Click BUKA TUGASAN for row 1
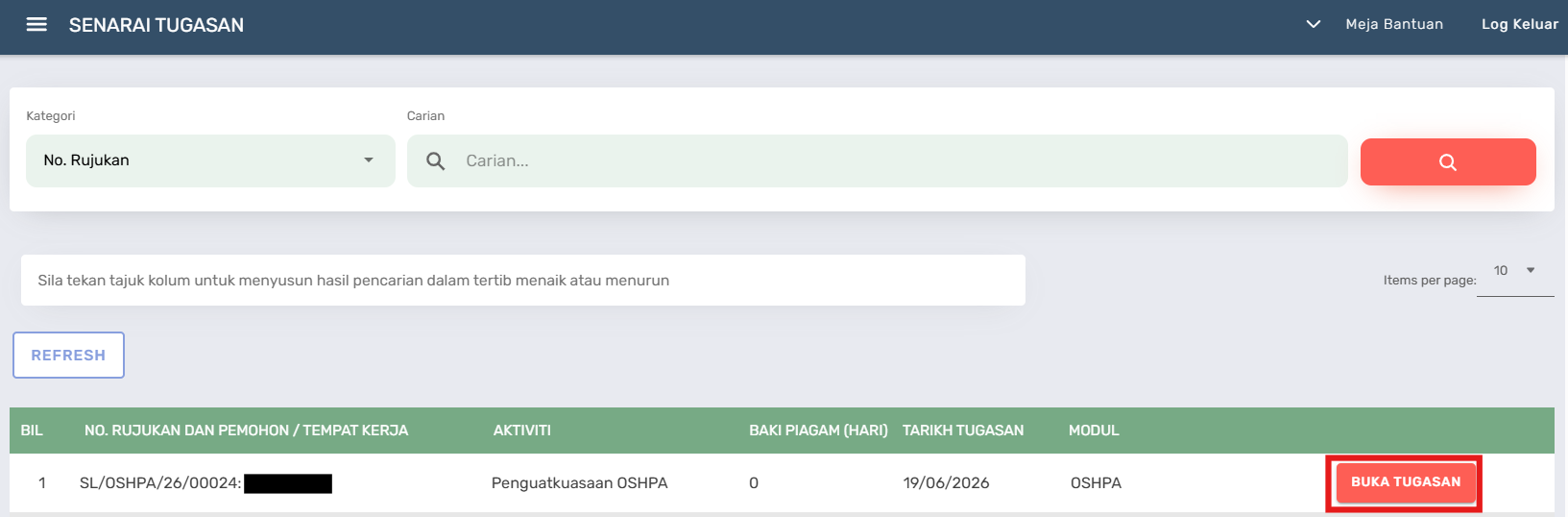 (x=1406, y=481)
